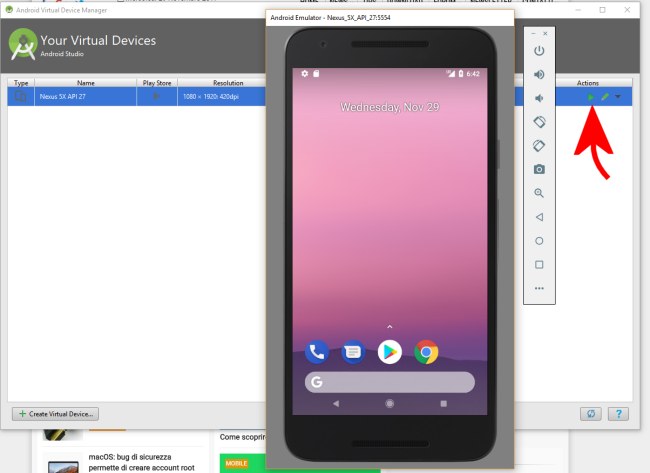Click the Back triangle in the emulator toolbar

539,217
